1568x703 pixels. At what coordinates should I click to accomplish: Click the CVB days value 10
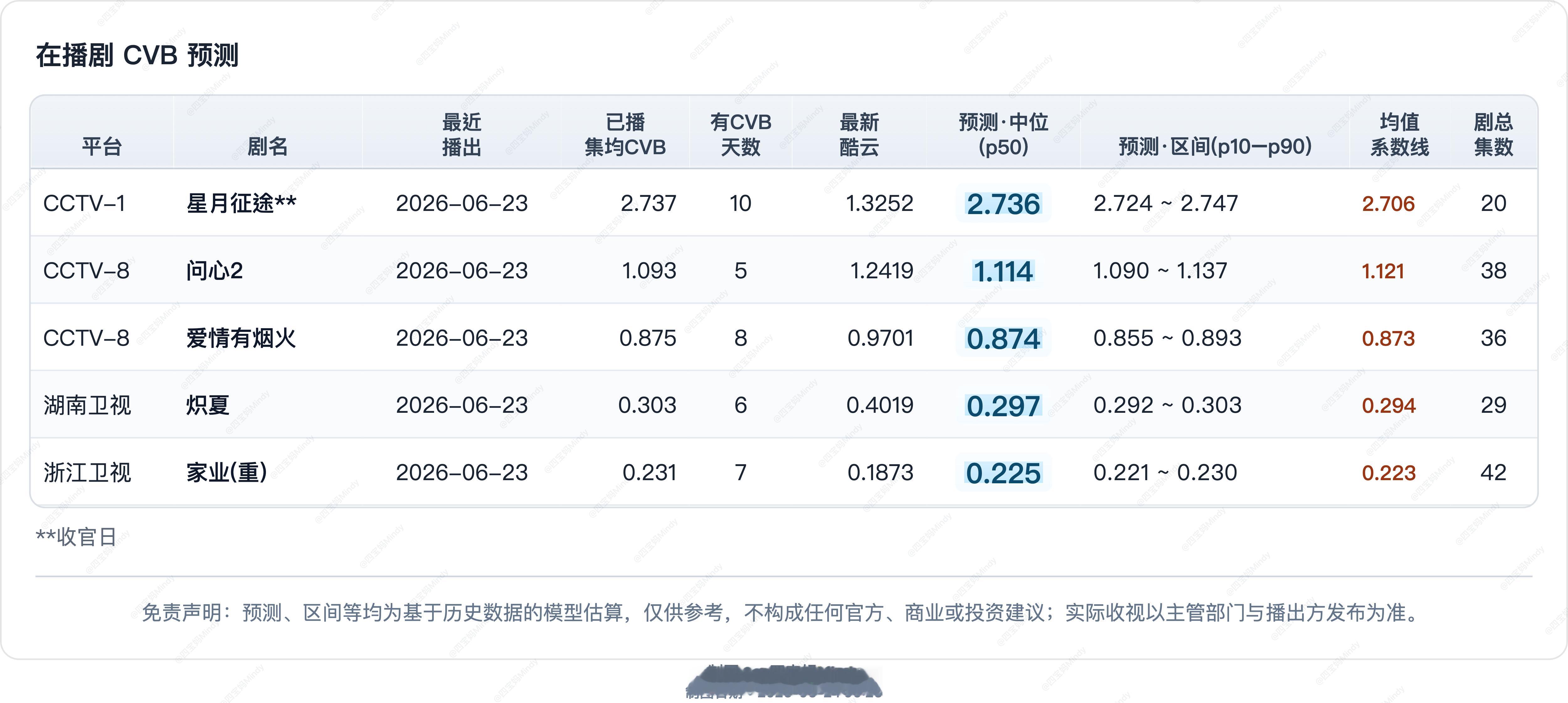coord(740,203)
